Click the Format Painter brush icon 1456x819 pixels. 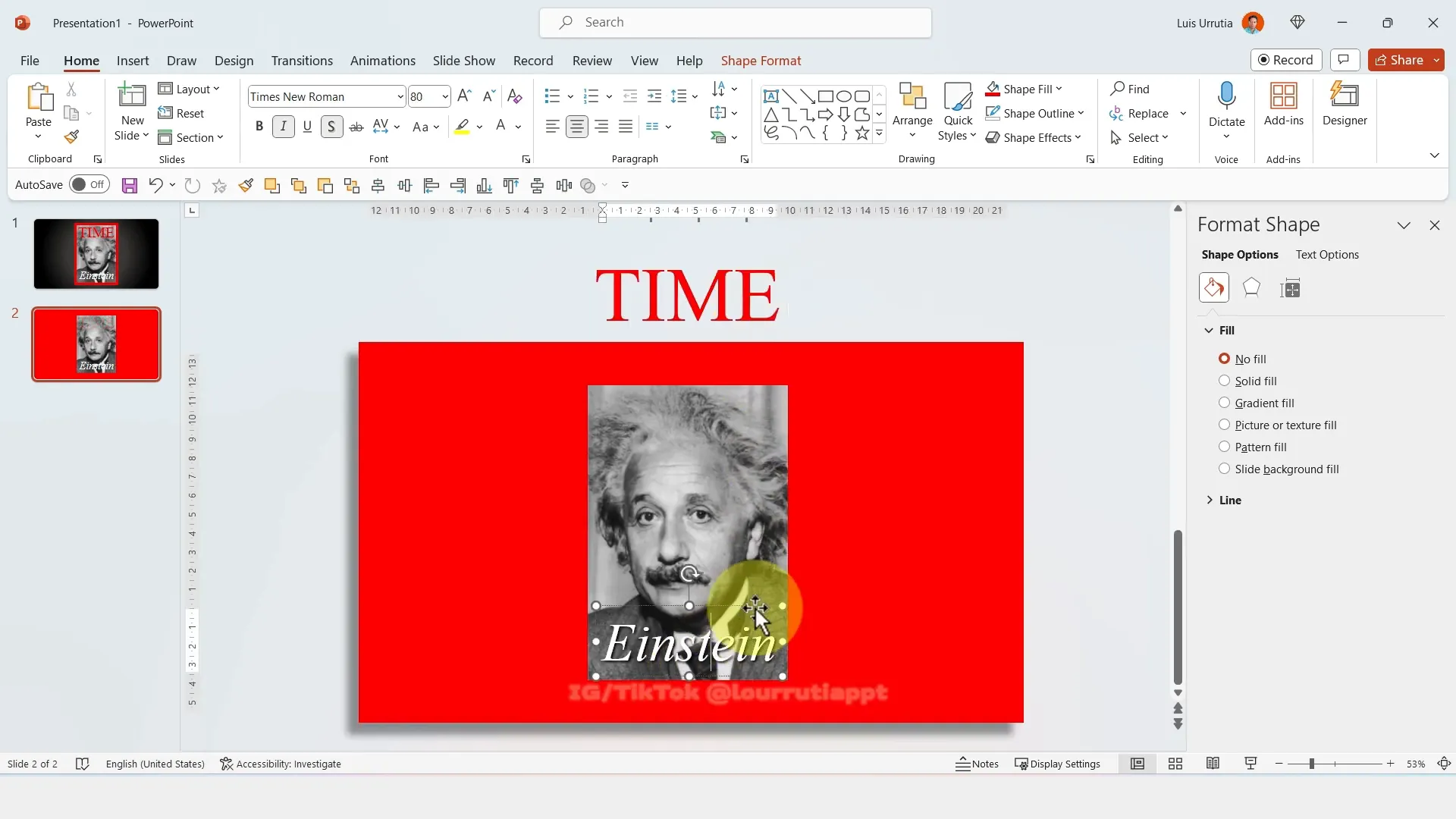pos(71,137)
